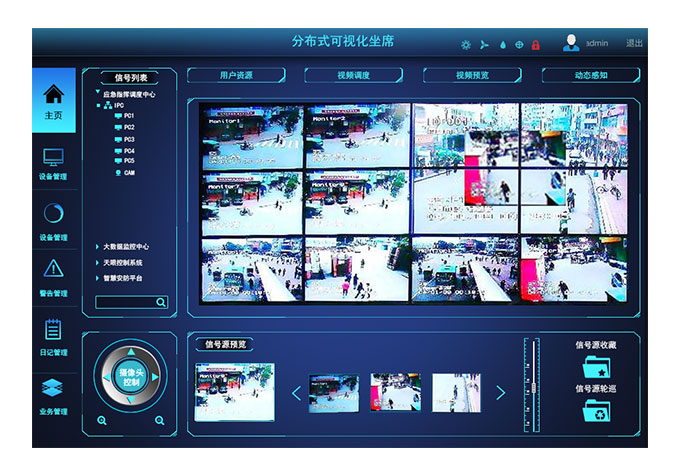680x475 pixels.
Task: Click the water droplet icon in header
Action: 503,45
